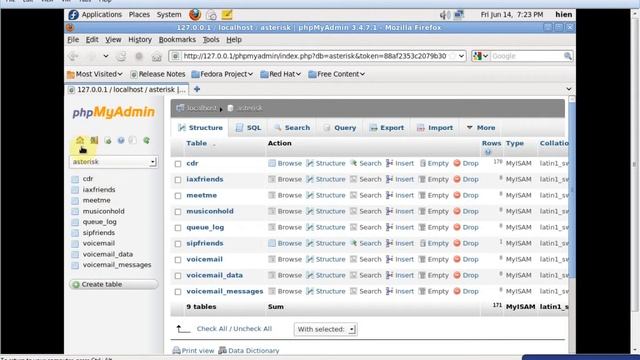Click the Data Dictionary icon
The width and height of the screenshot is (640, 360).
pos(222,350)
